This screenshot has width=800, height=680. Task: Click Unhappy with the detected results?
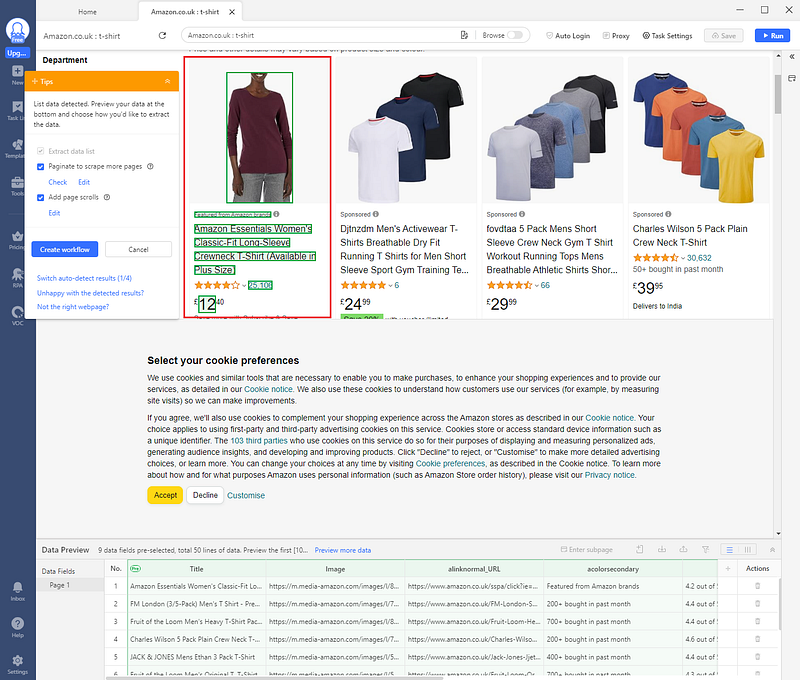[x=90, y=293]
